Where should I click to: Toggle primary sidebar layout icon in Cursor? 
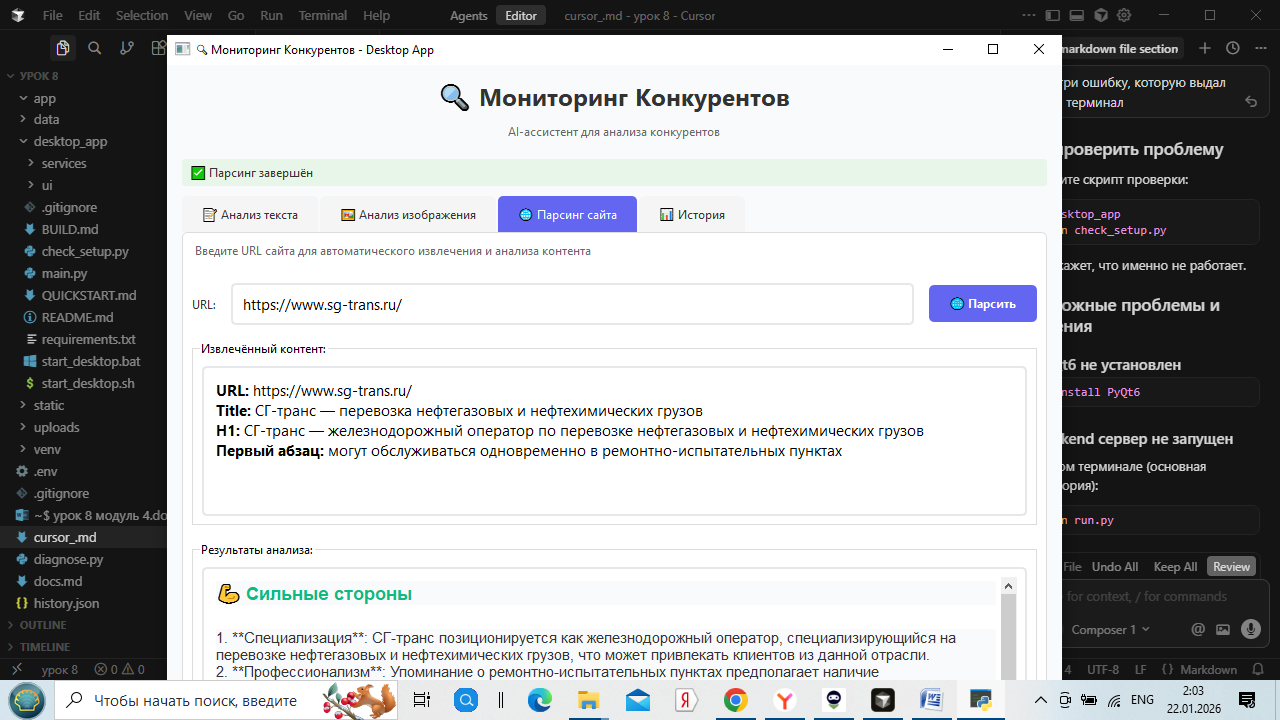(1053, 15)
